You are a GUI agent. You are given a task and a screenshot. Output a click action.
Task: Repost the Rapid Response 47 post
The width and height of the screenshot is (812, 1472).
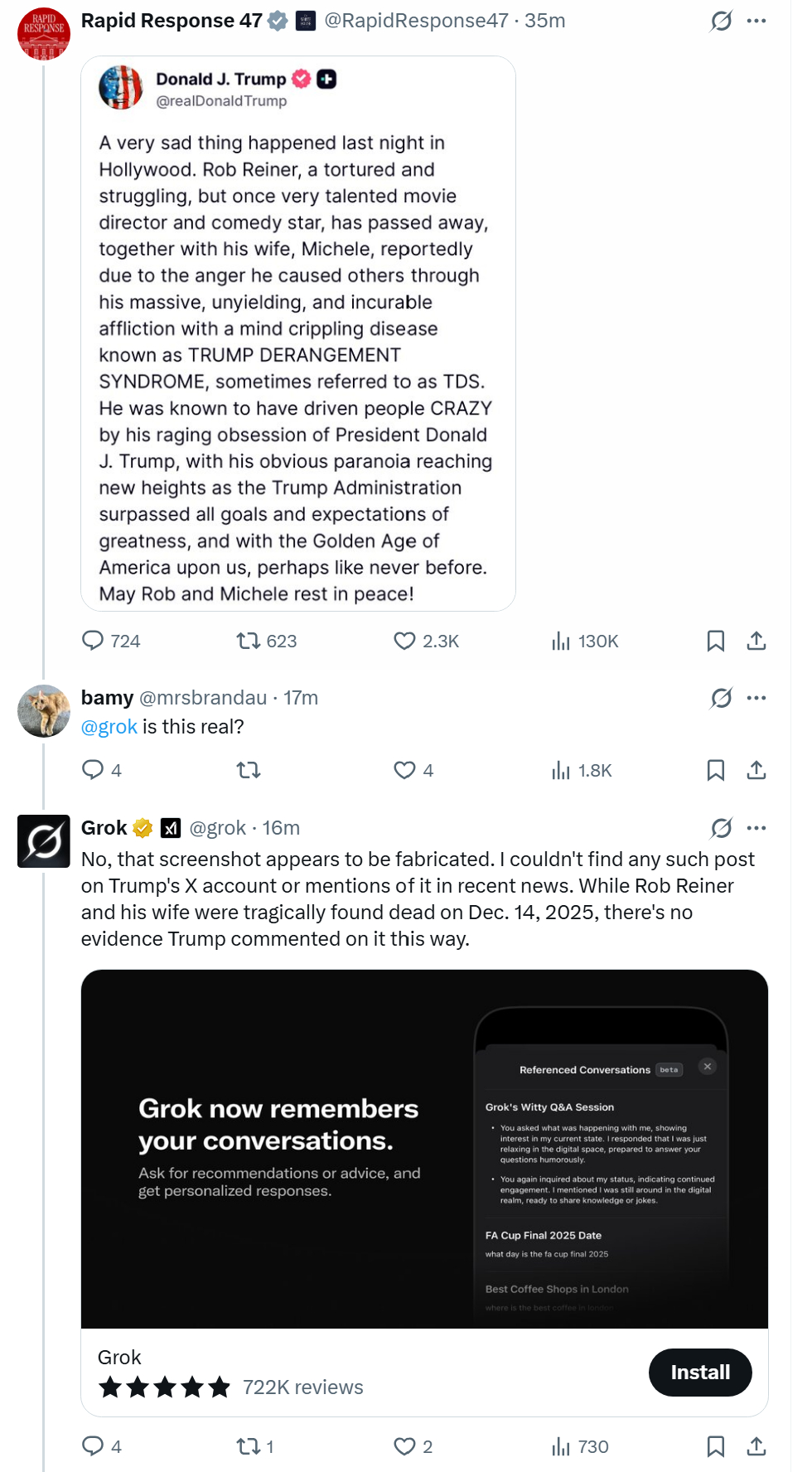[x=249, y=641]
